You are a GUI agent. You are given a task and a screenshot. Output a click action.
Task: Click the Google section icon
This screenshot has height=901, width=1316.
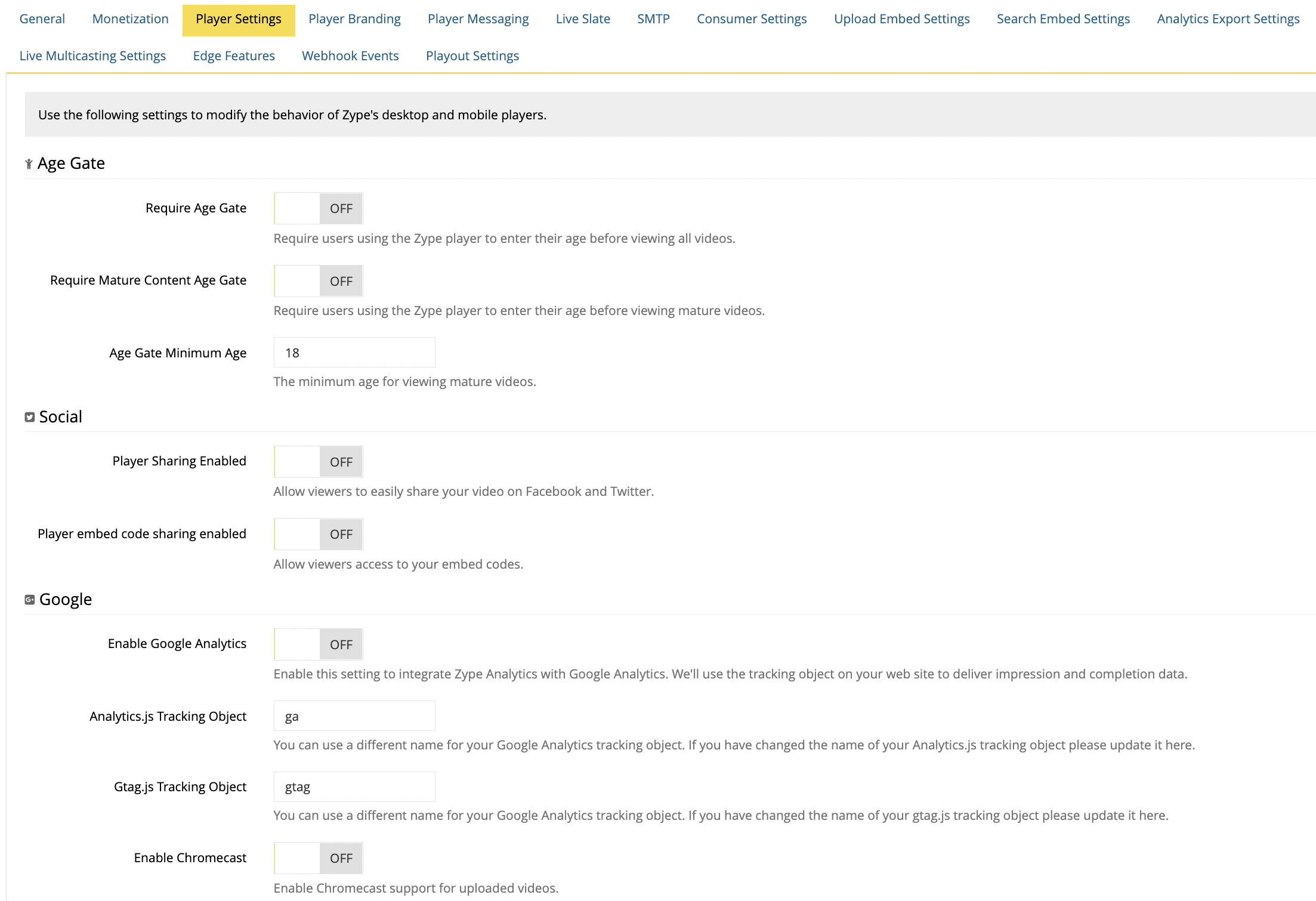[x=29, y=600]
